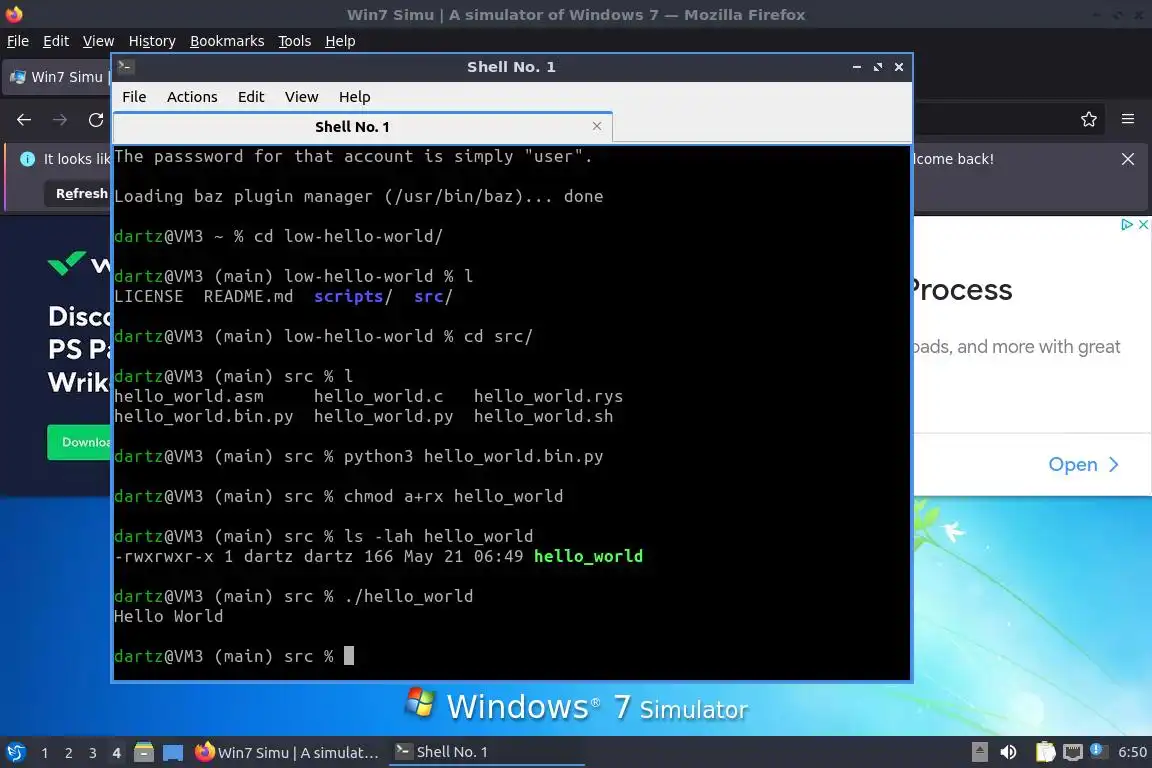Image resolution: width=1152 pixels, height=768 pixels.
Task: Maximize the Shell No. 1 window
Action: click(x=878, y=67)
